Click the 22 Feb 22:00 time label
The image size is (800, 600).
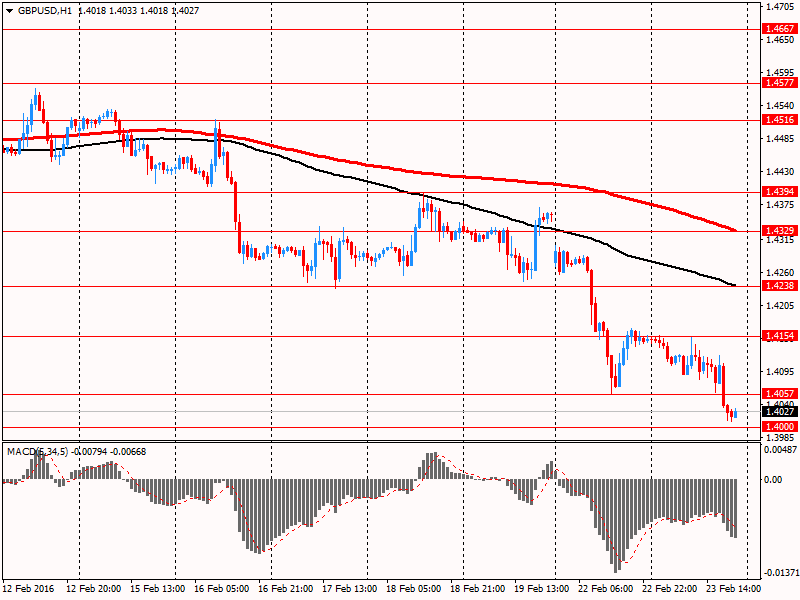tap(669, 589)
